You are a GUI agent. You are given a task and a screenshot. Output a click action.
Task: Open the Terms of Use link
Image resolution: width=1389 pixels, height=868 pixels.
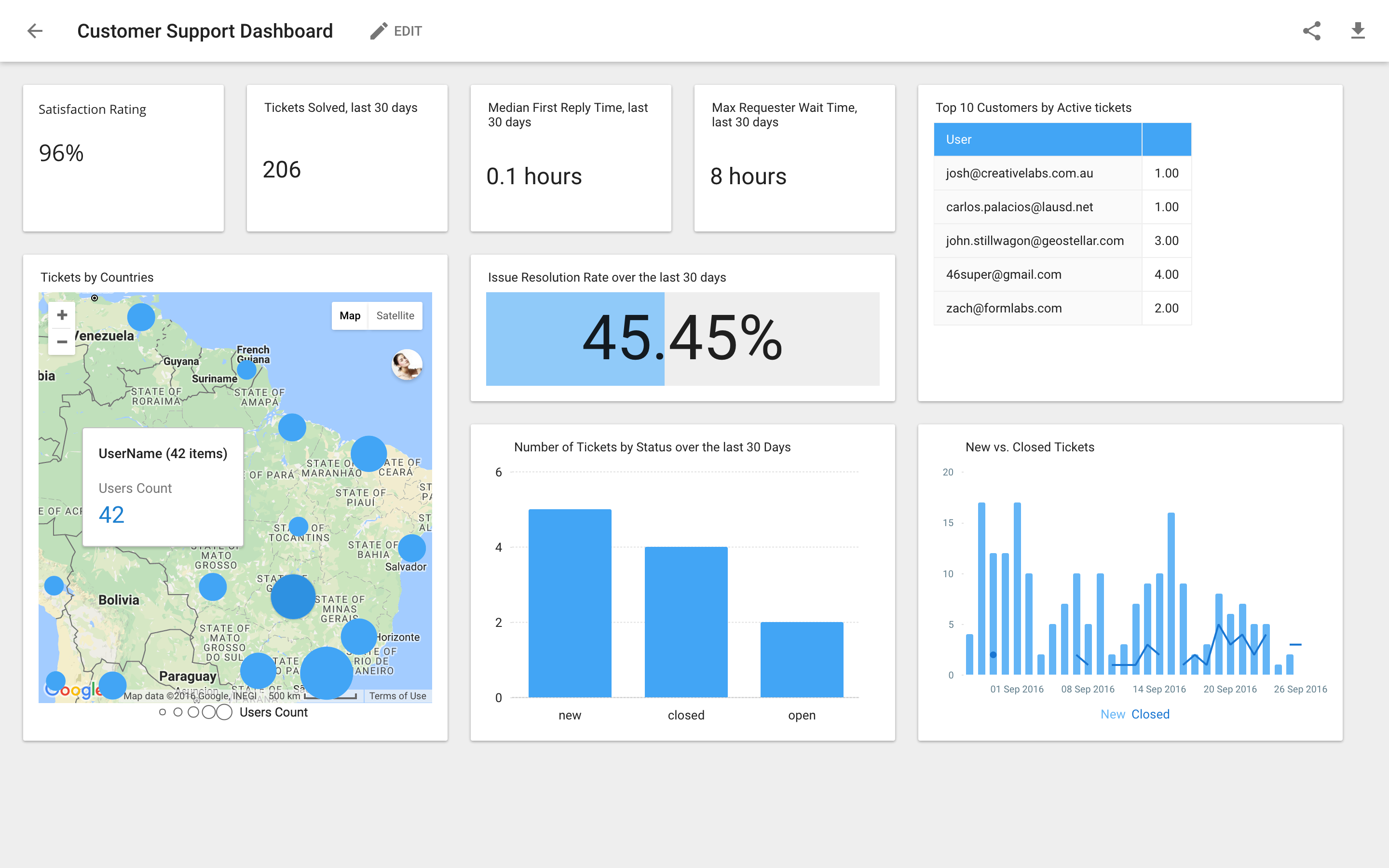pos(397,696)
